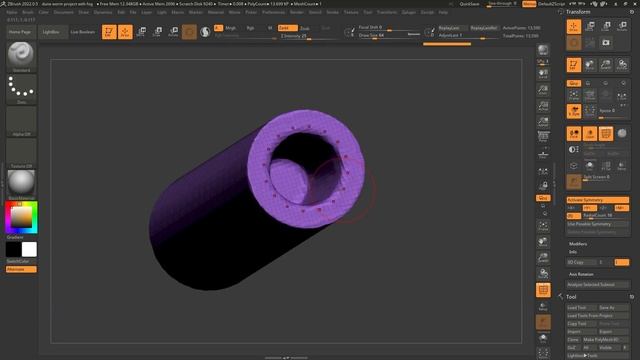The height and width of the screenshot is (360, 640).
Task: Toggle the >M< mirror symmetry button
Action: tap(622, 208)
